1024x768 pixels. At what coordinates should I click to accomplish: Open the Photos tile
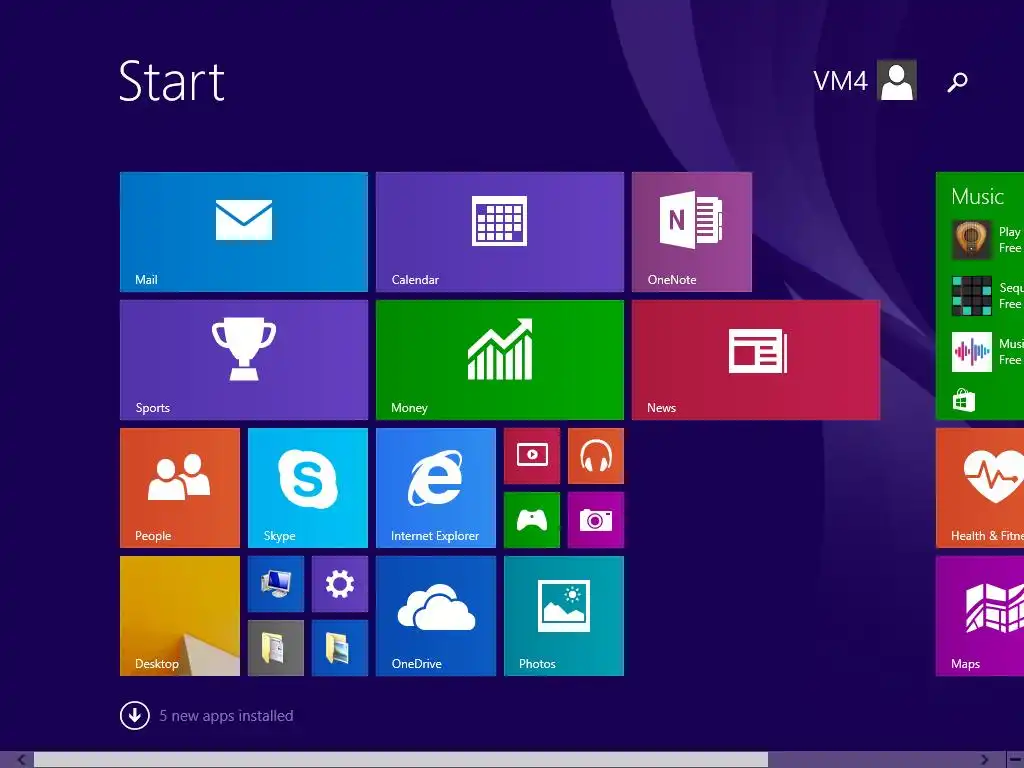[x=564, y=616]
